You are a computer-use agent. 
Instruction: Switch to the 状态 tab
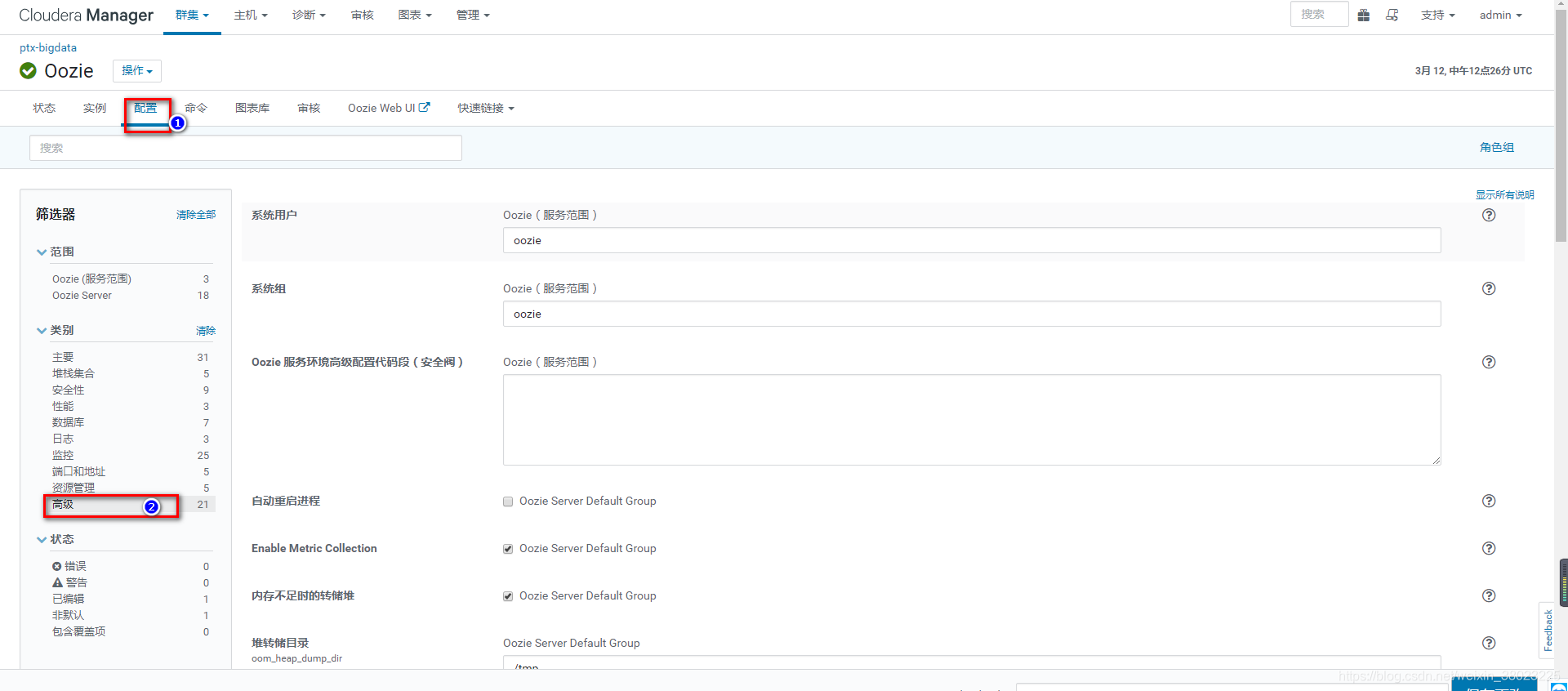tap(44, 108)
